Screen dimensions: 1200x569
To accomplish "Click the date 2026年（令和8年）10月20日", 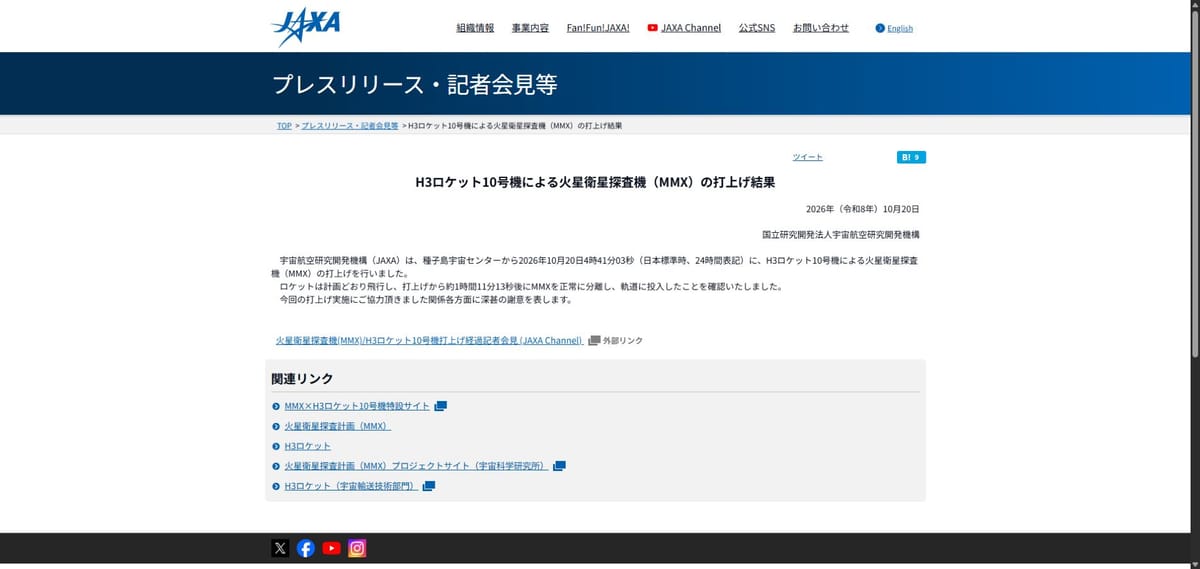I will point(862,210).
